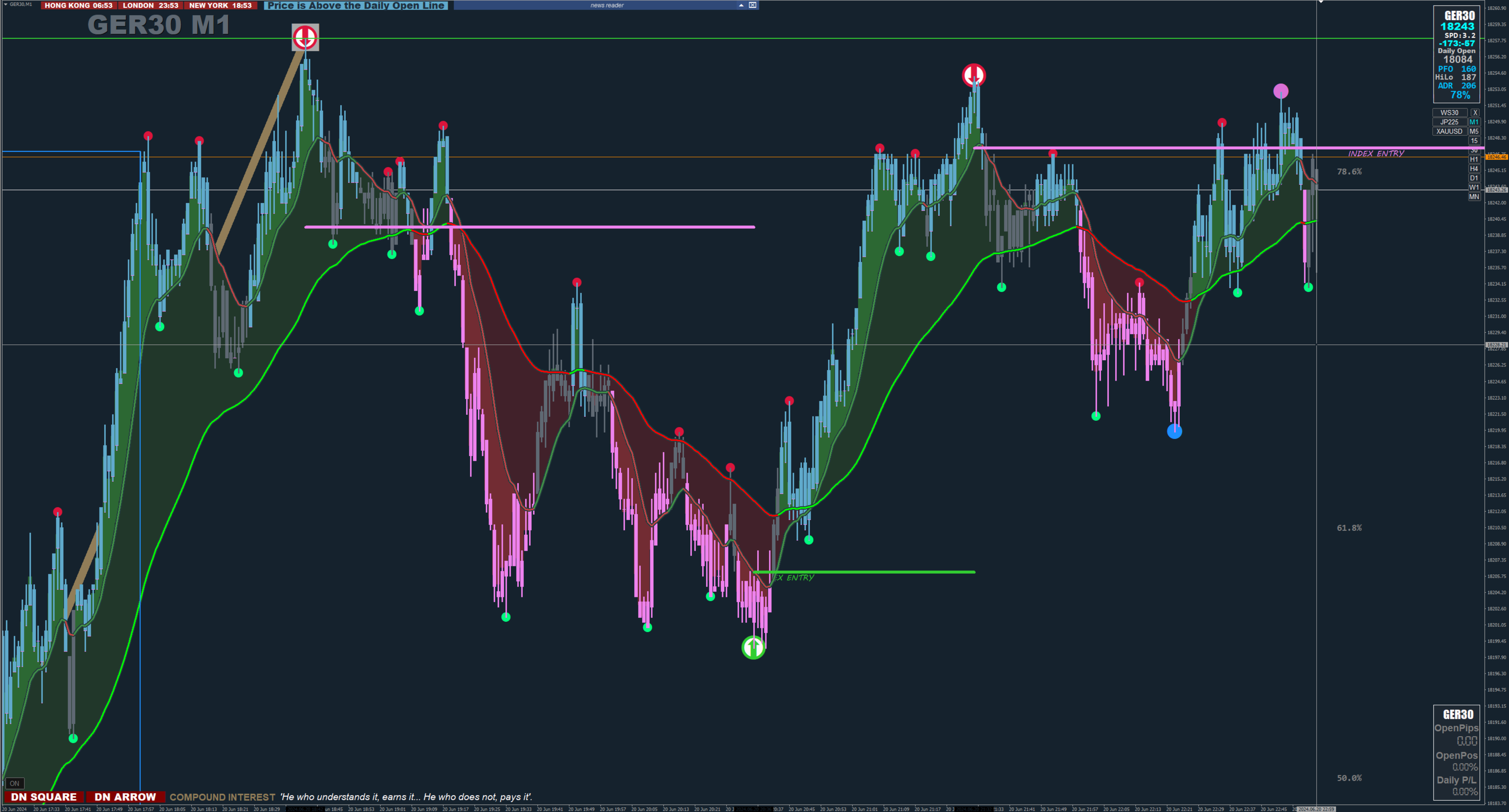The image size is (1509, 812).
Task: Select the H4 timeframe
Action: tap(1474, 169)
